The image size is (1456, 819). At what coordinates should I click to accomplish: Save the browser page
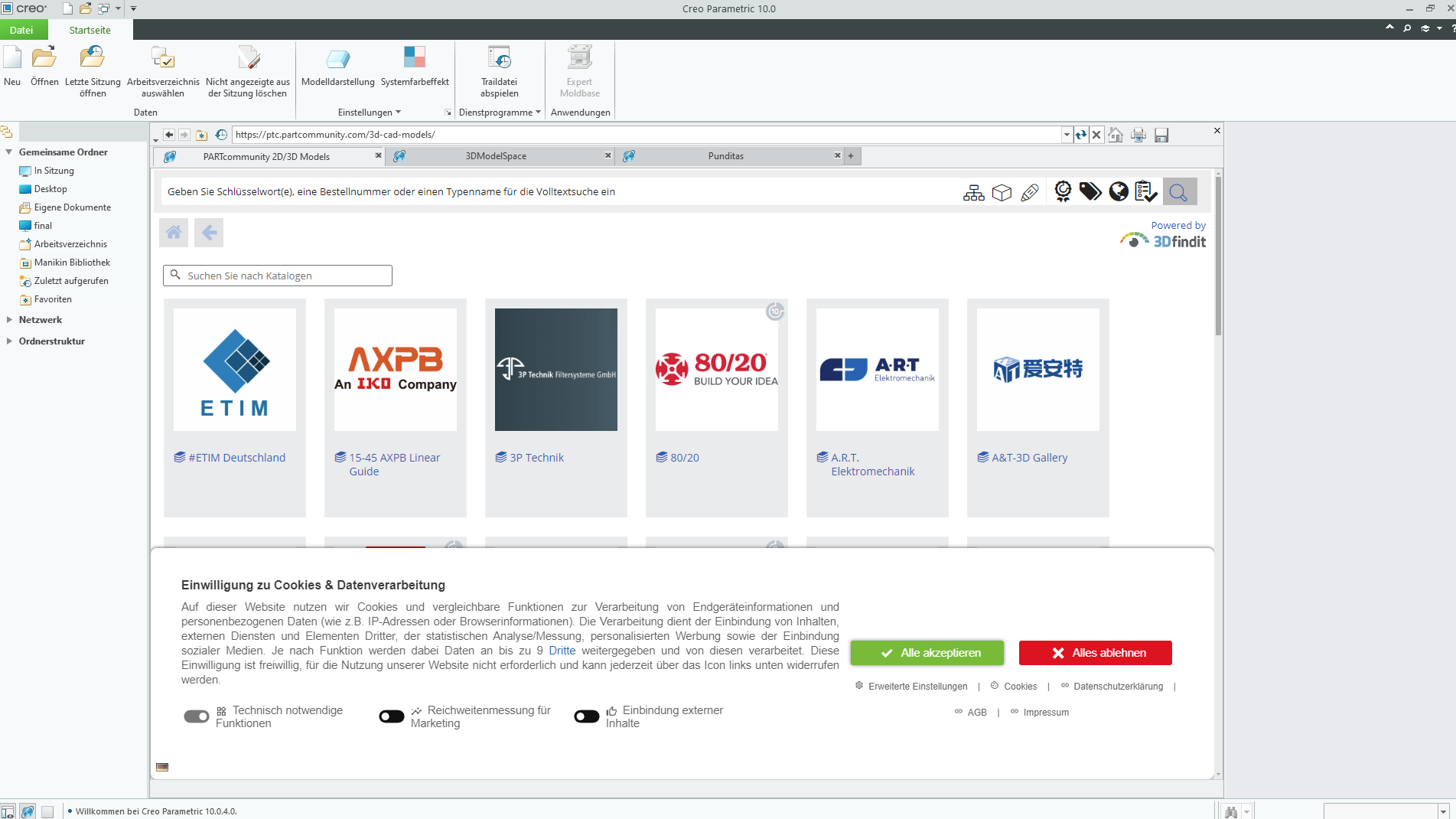pos(1161,135)
